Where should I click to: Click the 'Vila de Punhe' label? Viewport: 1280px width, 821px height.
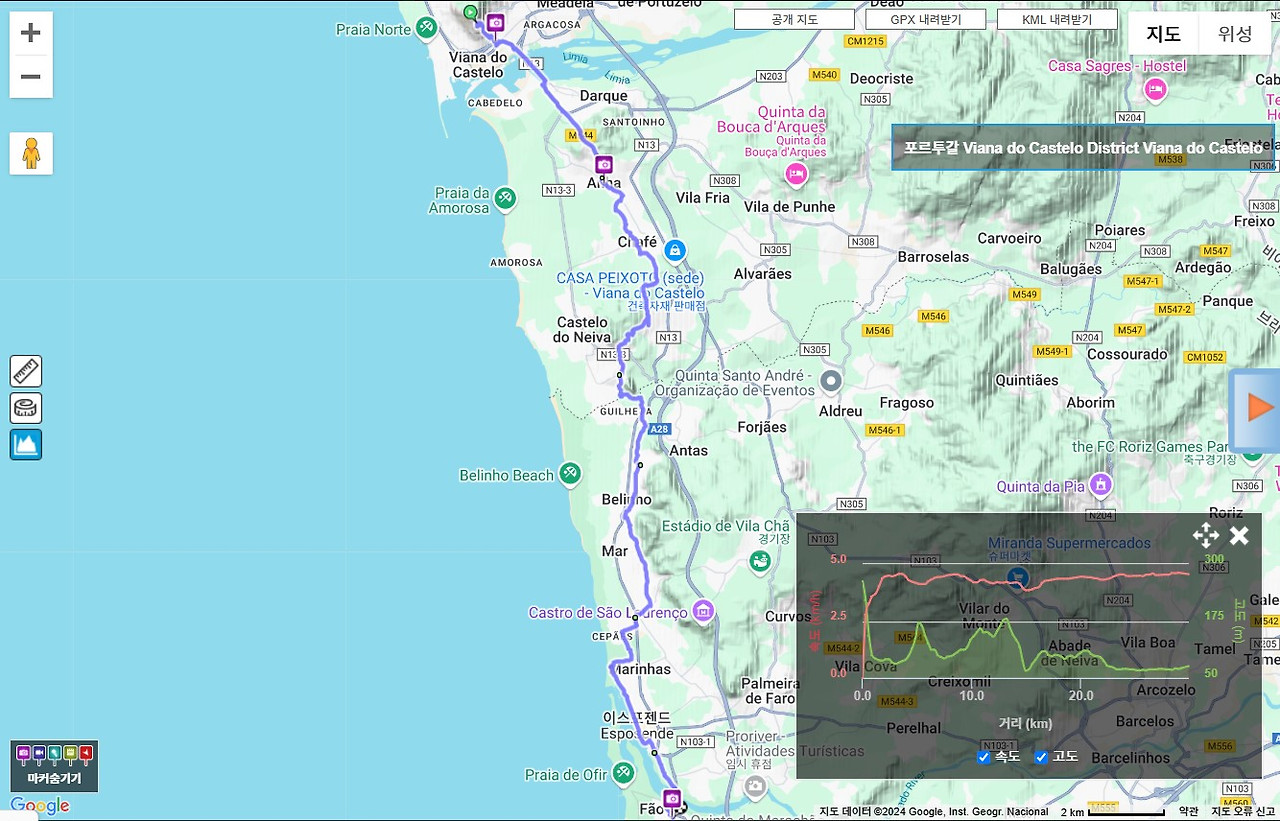point(790,207)
